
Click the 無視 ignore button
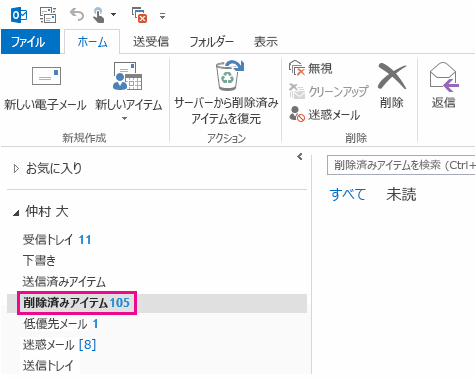pos(311,68)
